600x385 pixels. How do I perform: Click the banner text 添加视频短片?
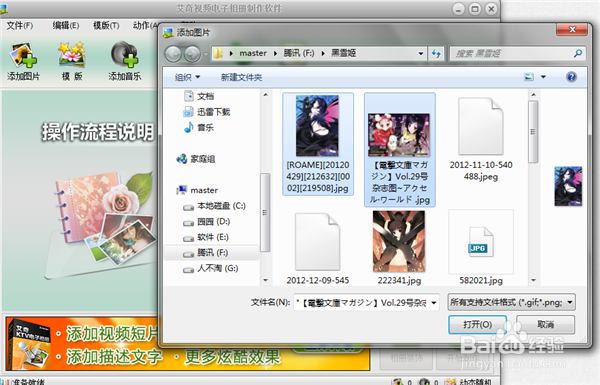tap(112, 333)
